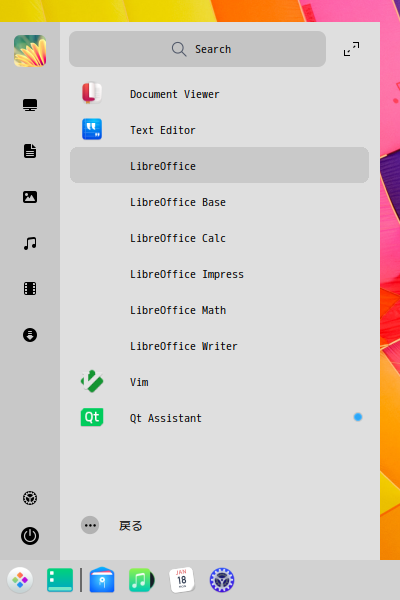Viewport: 400px width, 600px height.
Task: Click the three-dots back icon
Action: coord(90,525)
